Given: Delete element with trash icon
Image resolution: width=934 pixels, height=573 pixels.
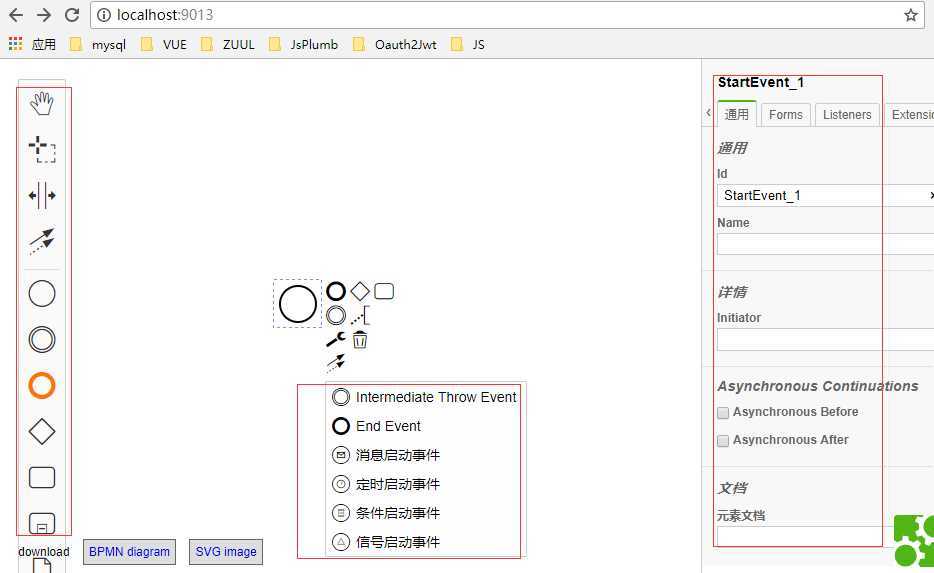Looking at the screenshot, I should [360, 340].
